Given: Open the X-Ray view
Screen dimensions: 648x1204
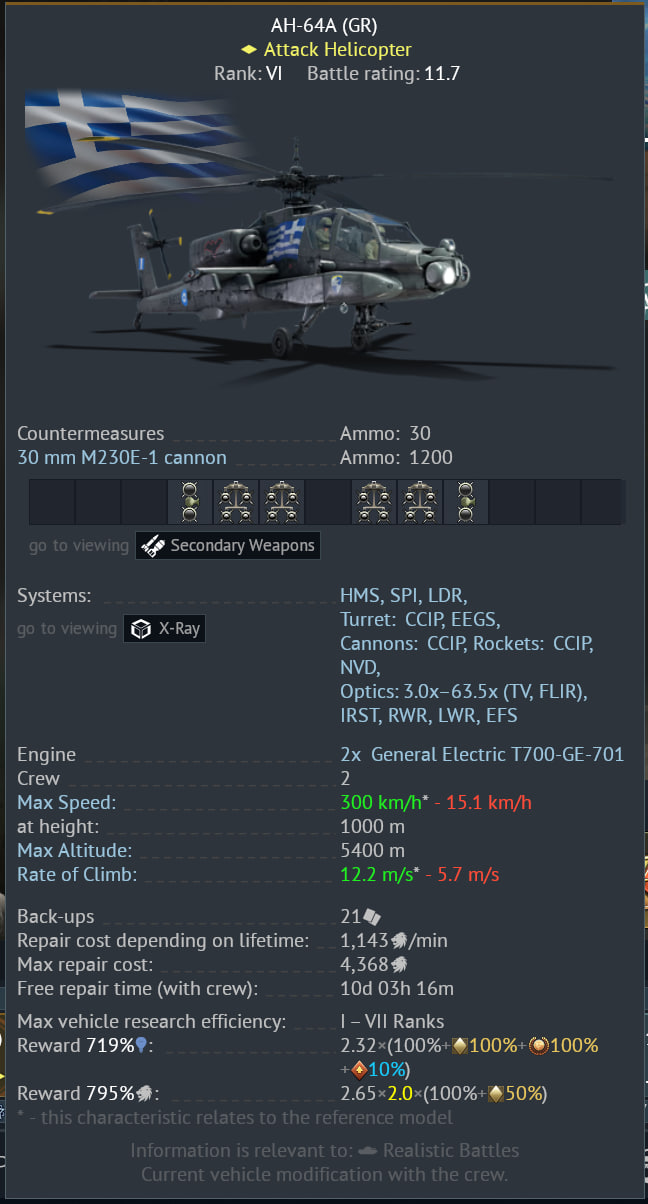Looking at the screenshot, I should pyautogui.click(x=164, y=629).
